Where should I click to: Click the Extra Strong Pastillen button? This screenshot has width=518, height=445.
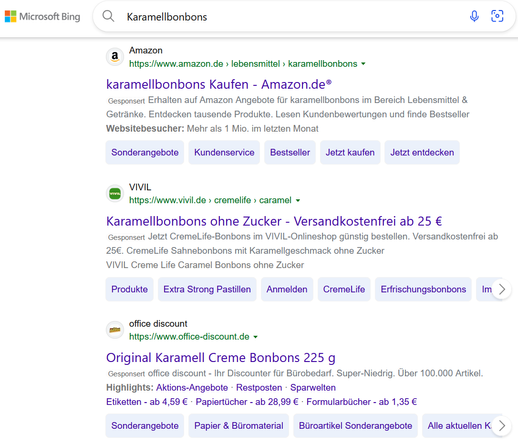point(207,289)
